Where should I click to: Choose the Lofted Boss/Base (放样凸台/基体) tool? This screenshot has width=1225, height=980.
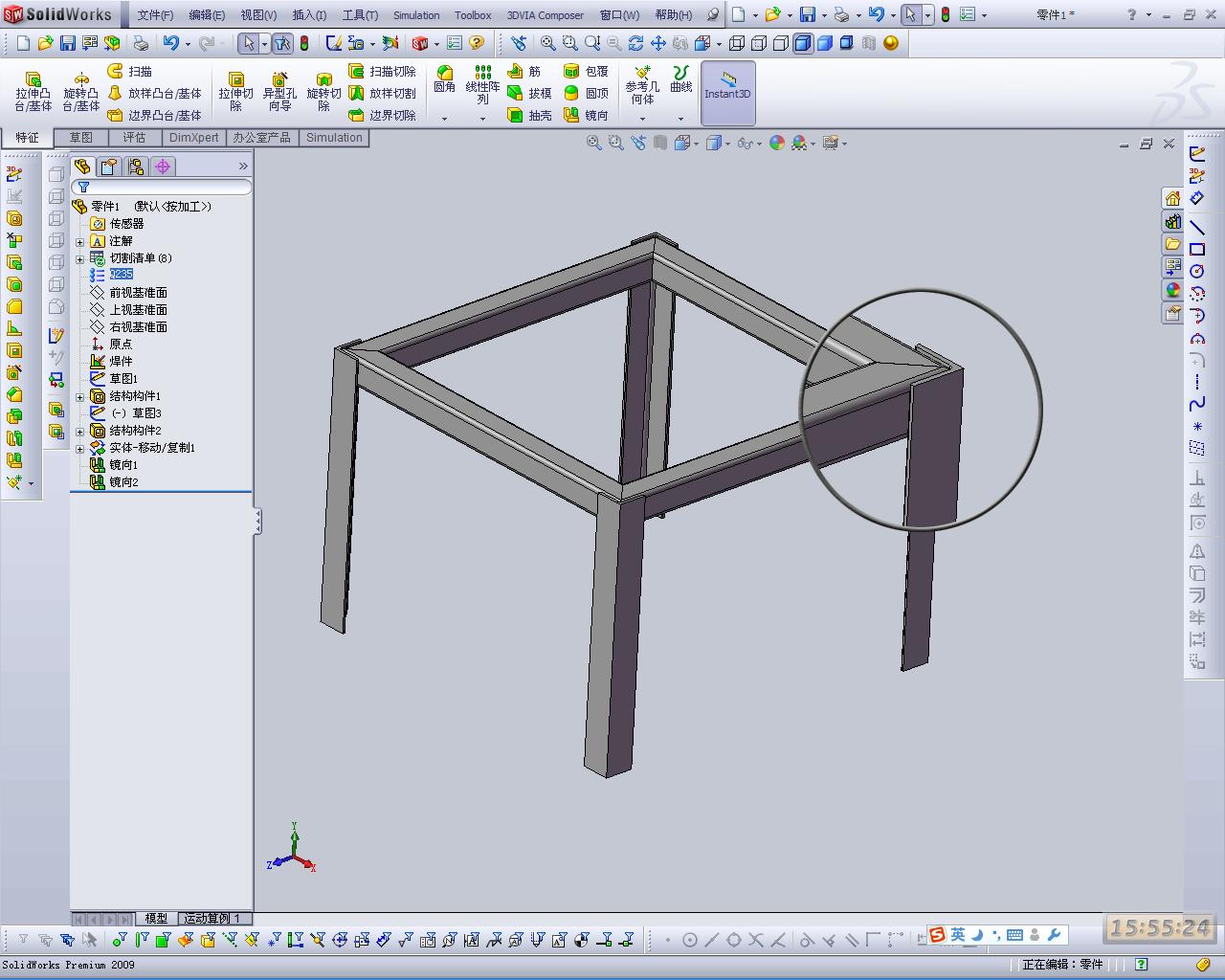coord(155,93)
